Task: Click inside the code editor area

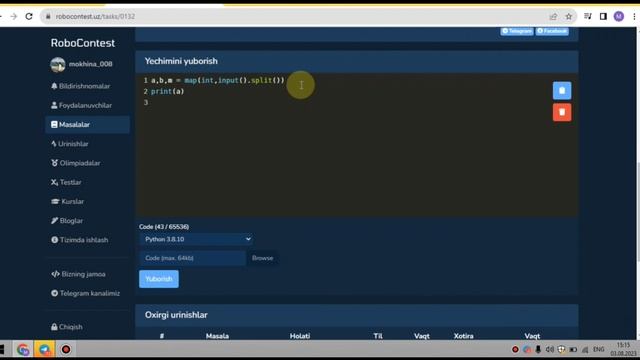Action: pyautogui.click(x=357, y=145)
